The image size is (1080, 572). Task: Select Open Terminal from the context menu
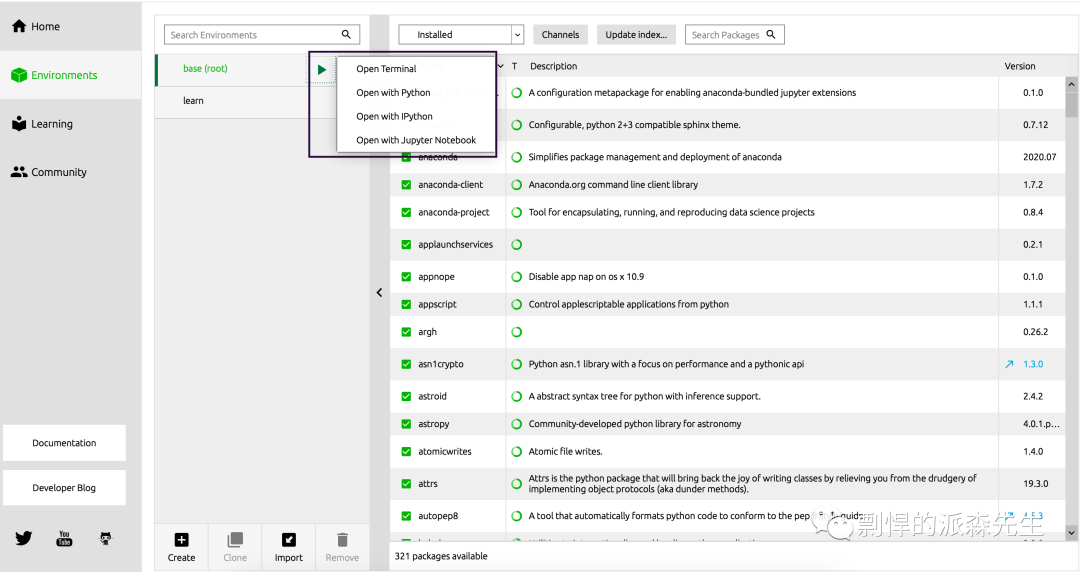(x=386, y=69)
